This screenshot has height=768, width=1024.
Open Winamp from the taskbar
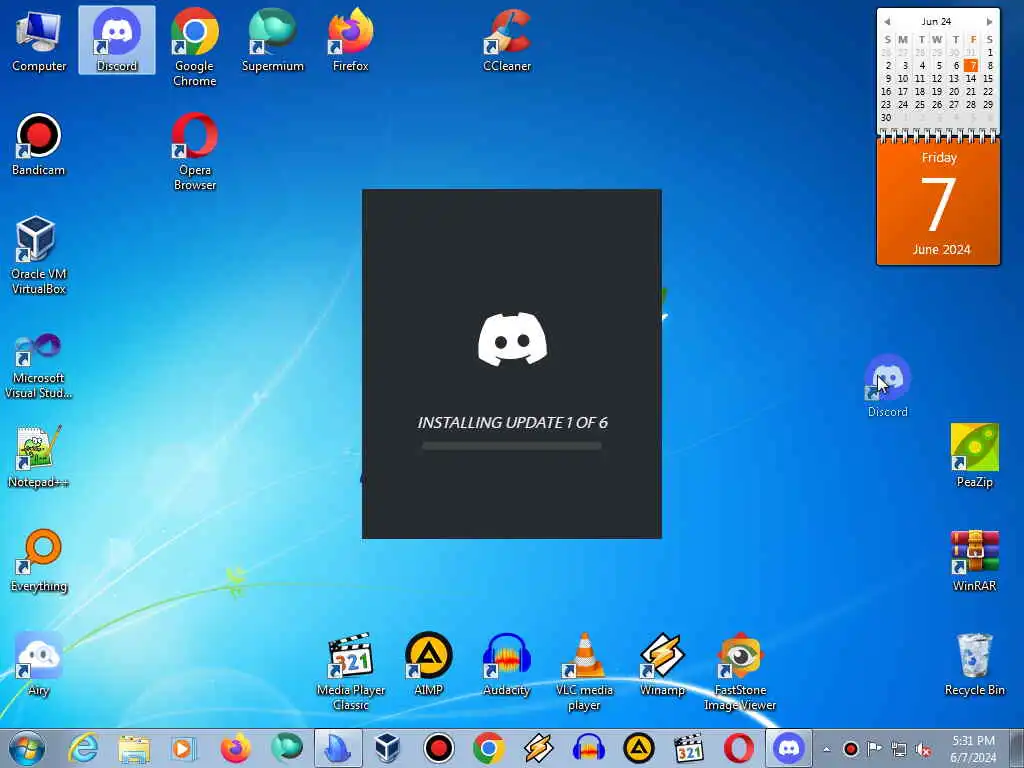(538, 748)
